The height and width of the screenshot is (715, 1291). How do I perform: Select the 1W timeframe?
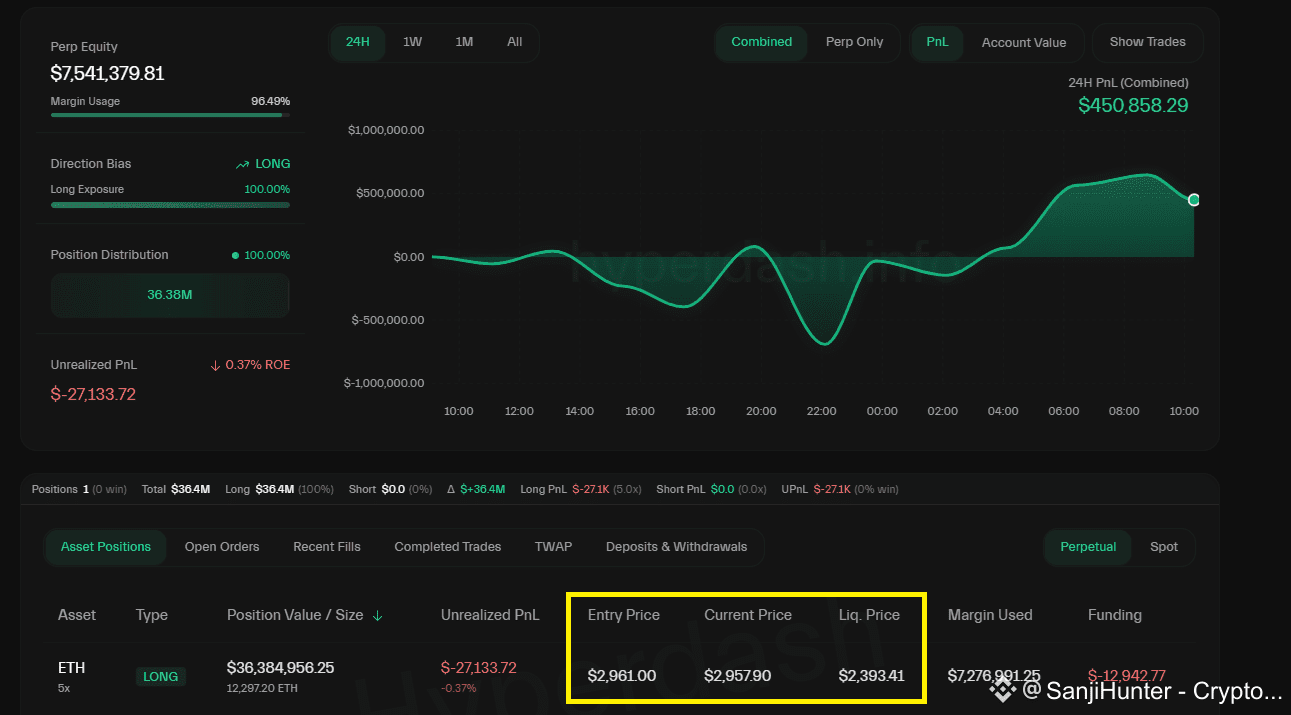point(412,42)
